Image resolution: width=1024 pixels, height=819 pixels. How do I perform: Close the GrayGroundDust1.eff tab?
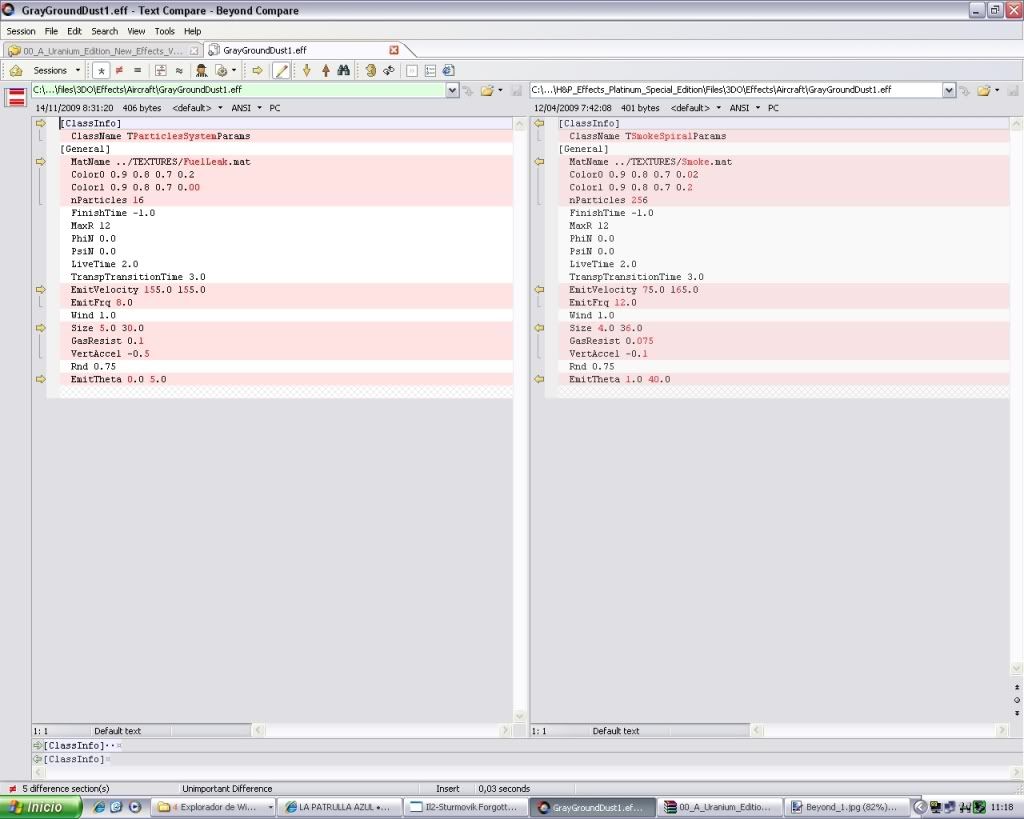pos(394,50)
